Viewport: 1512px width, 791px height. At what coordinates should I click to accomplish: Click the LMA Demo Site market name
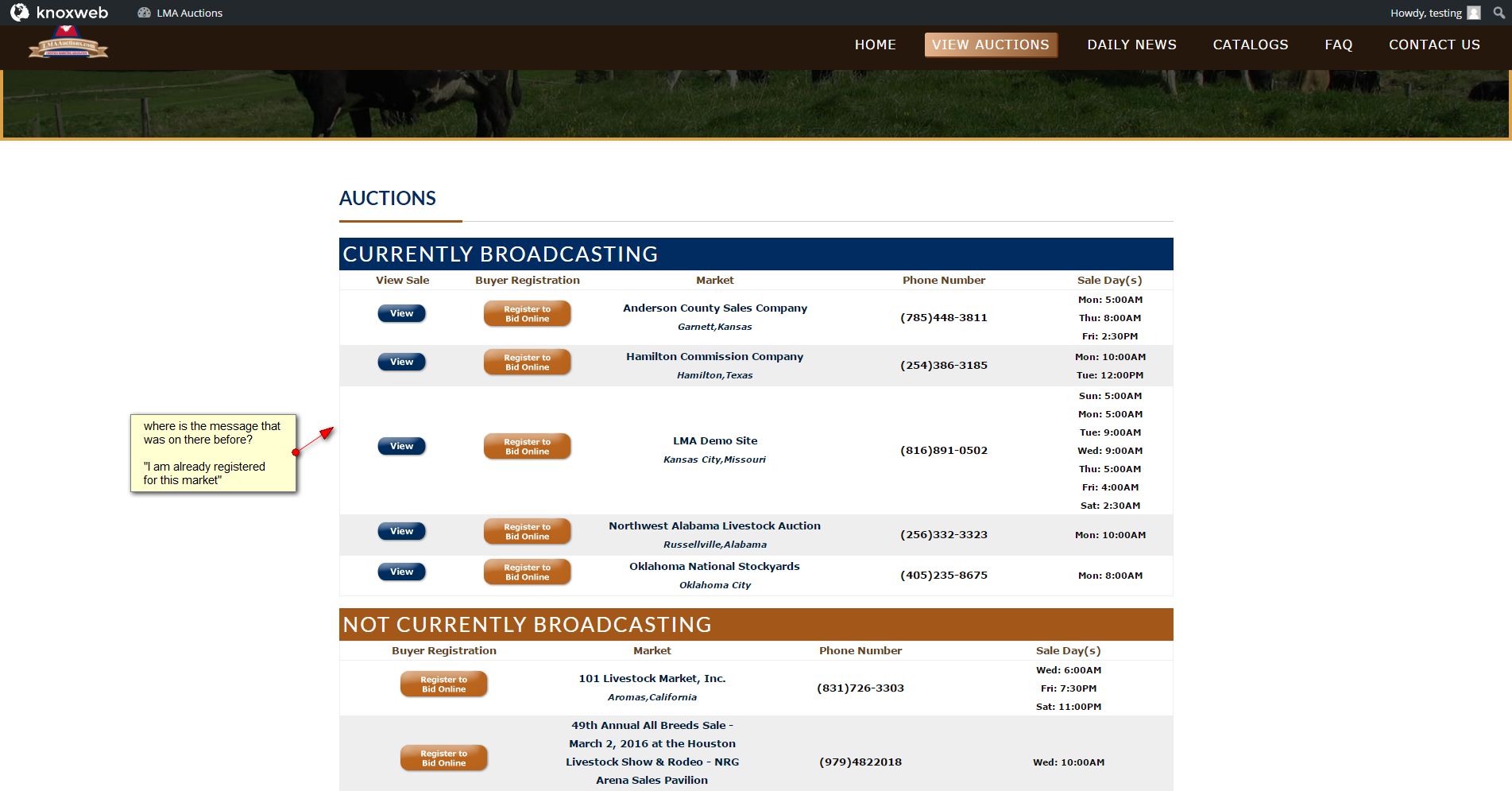coord(715,441)
